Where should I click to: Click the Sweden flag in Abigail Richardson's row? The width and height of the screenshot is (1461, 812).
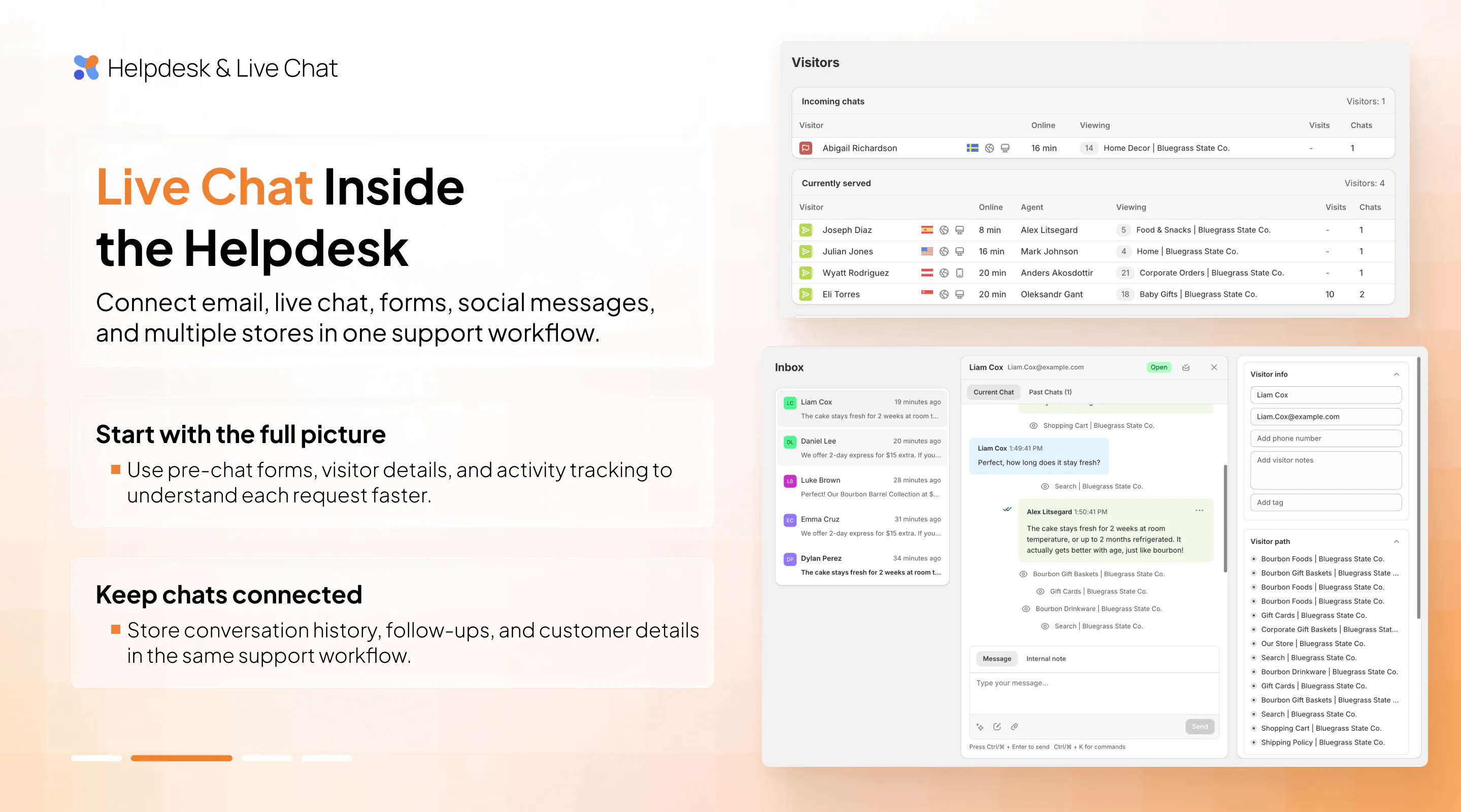972,148
